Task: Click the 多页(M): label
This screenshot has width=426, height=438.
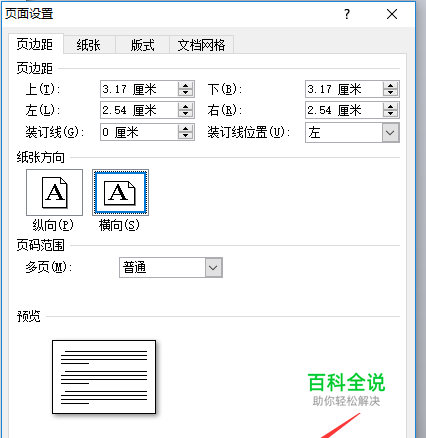Action: click(x=49, y=267)
